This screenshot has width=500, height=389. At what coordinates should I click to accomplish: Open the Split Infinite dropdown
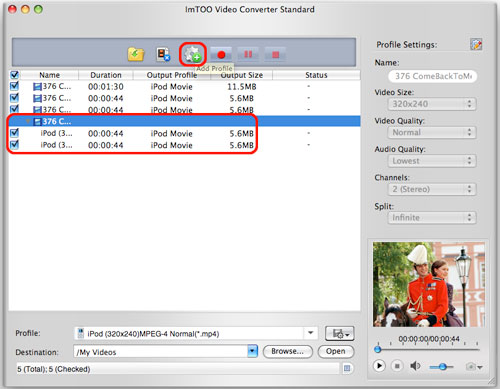coord(432,217)
